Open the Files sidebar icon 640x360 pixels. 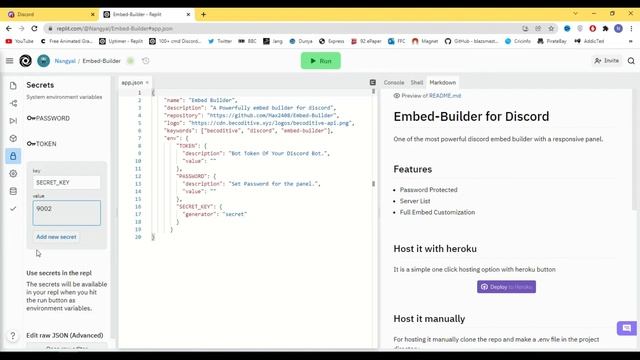pyautogui.click(x=13, y=86)
